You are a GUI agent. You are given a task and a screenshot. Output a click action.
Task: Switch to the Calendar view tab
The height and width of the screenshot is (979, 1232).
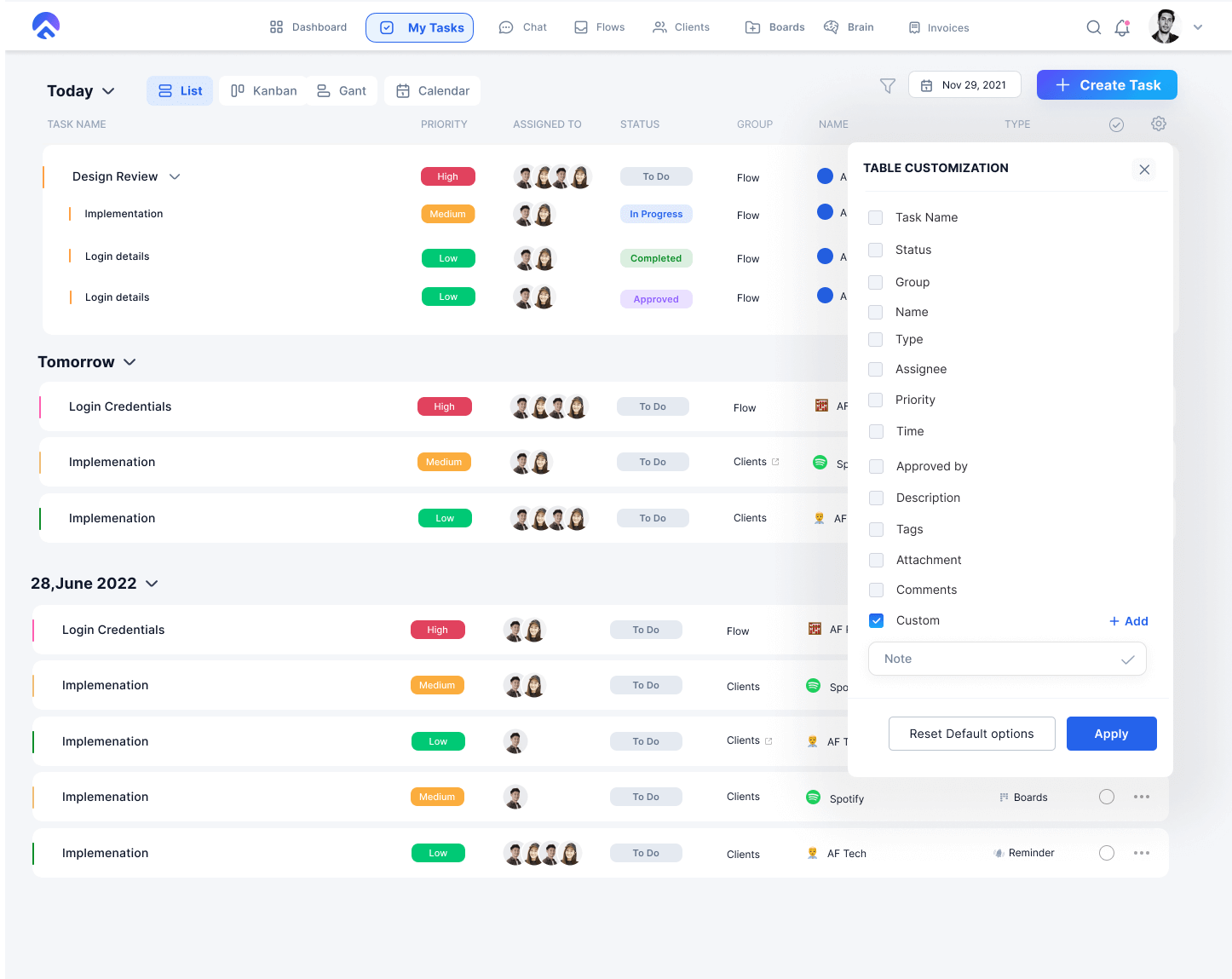click(x=433, y=91)
